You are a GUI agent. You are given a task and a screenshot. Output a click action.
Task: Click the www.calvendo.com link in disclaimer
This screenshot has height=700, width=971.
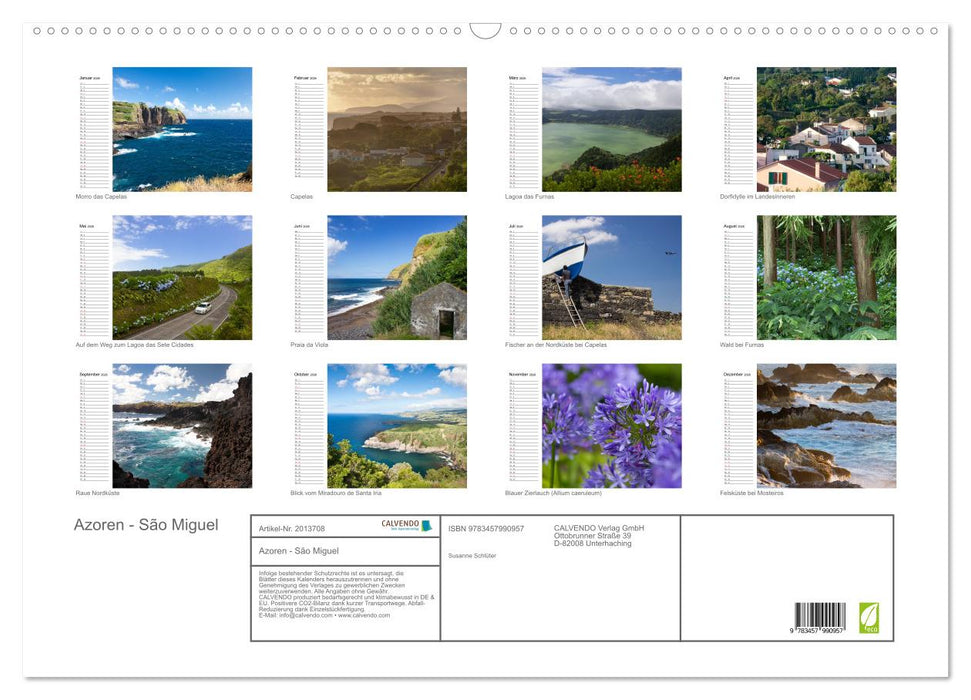coord(363,616)
